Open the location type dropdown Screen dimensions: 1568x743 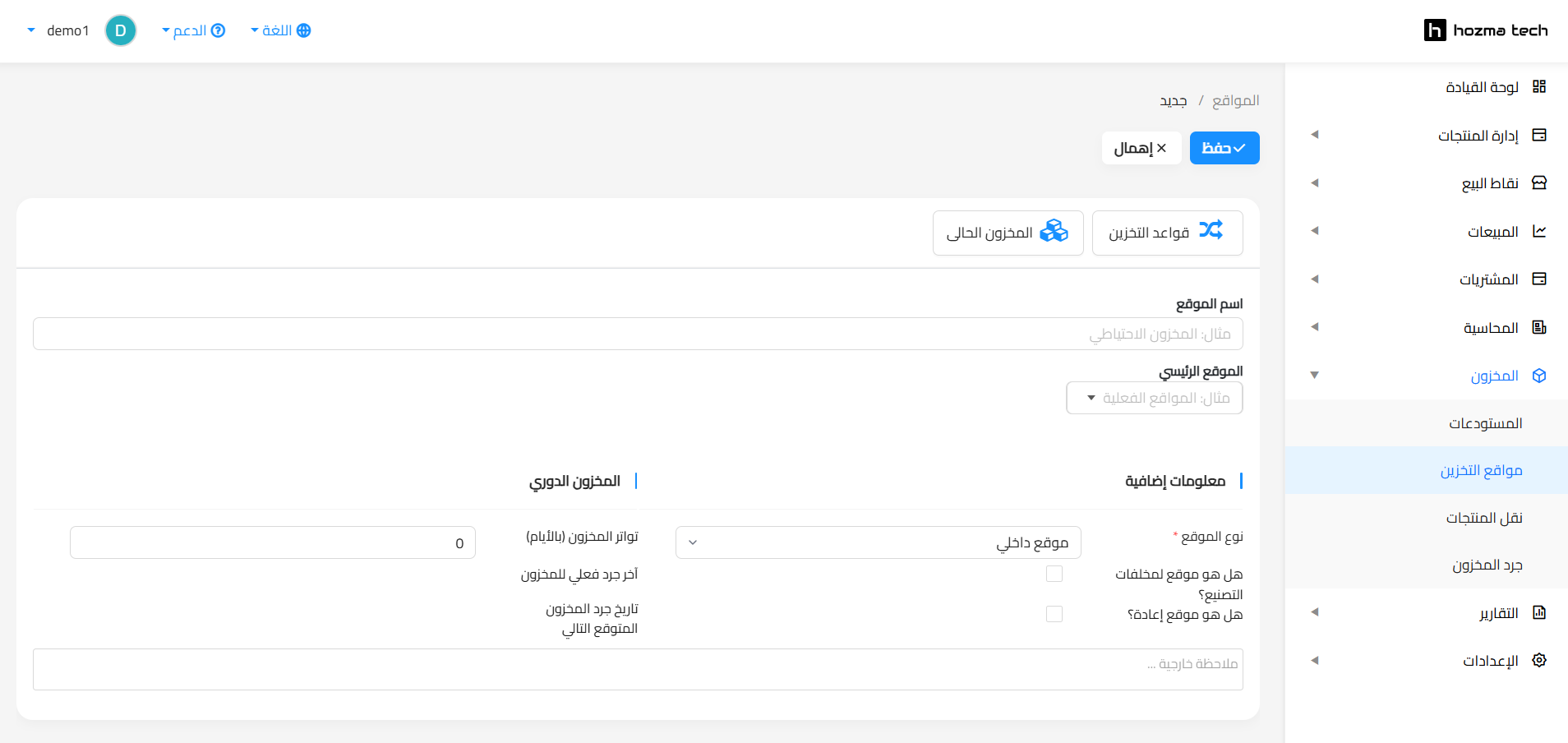[x=878, y=542]
